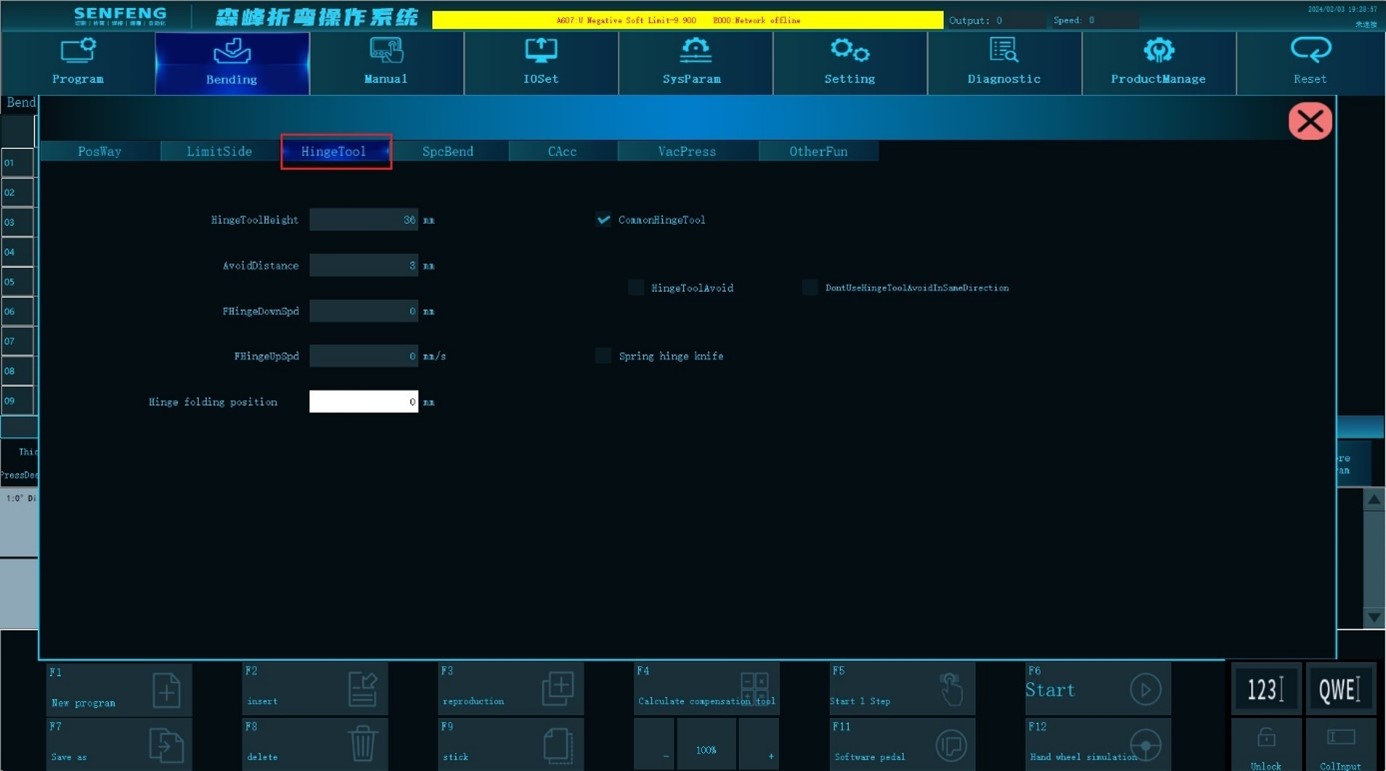The width and height of the screenshot is (1386, 771).
Task: Open the Diagnostic module
Action: point(1004,63)
